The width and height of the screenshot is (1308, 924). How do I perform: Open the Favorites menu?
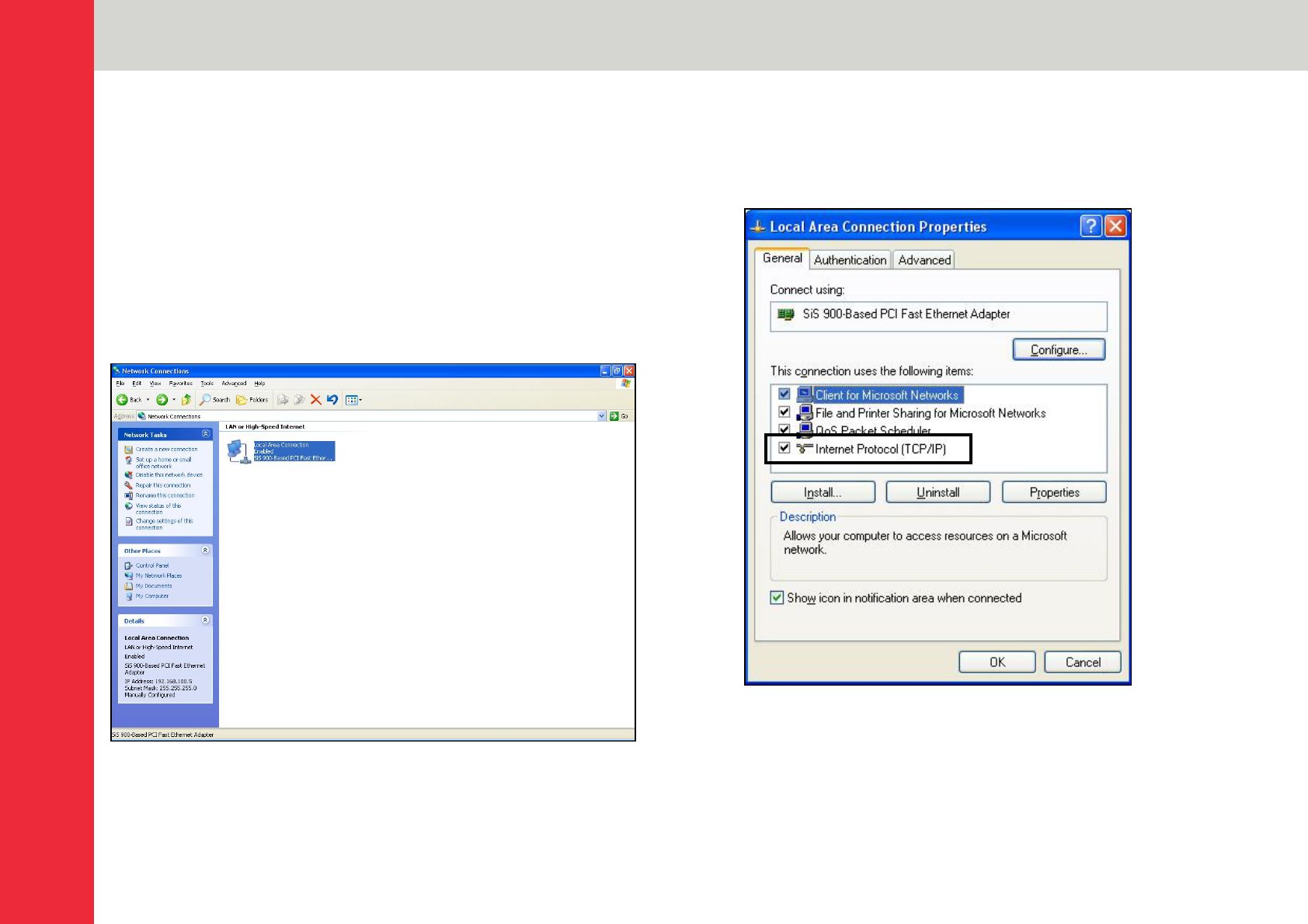181,384
